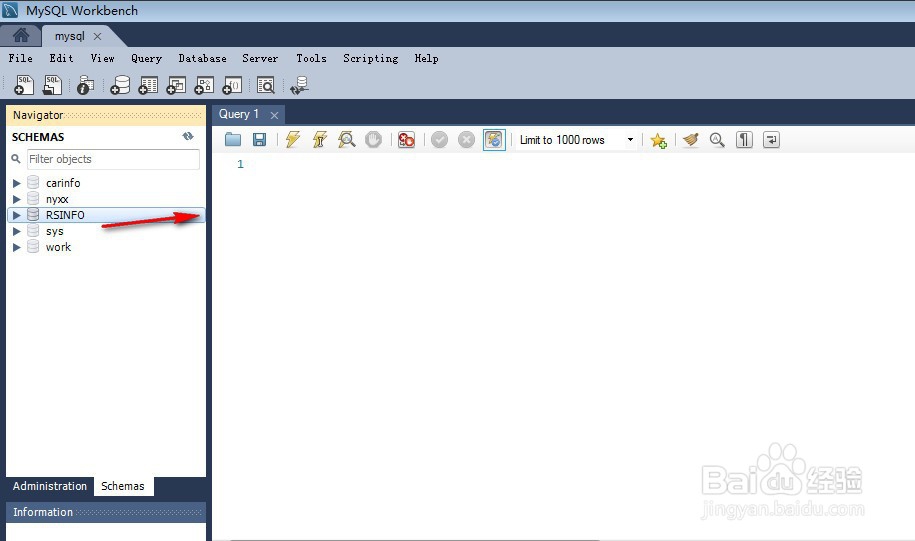The image size is (915, 541).
Task: Select the mysql connection tab
Action: (x=69, y=36)
